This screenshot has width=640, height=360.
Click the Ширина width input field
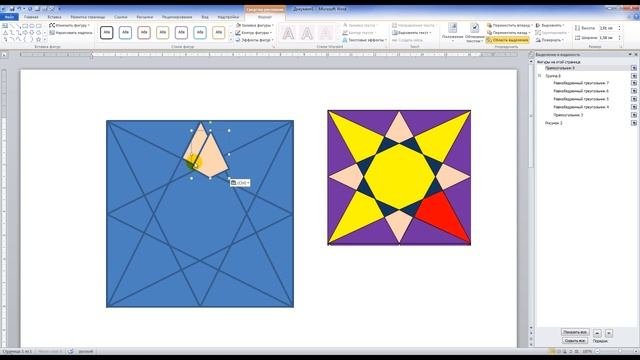608,38
